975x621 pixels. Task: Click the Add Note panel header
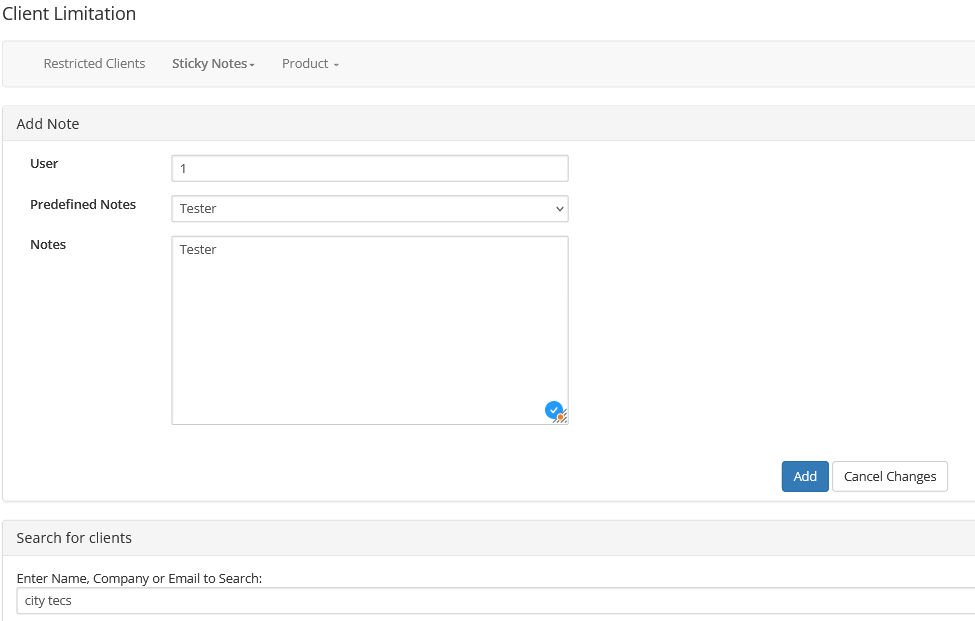click(489, 124)
